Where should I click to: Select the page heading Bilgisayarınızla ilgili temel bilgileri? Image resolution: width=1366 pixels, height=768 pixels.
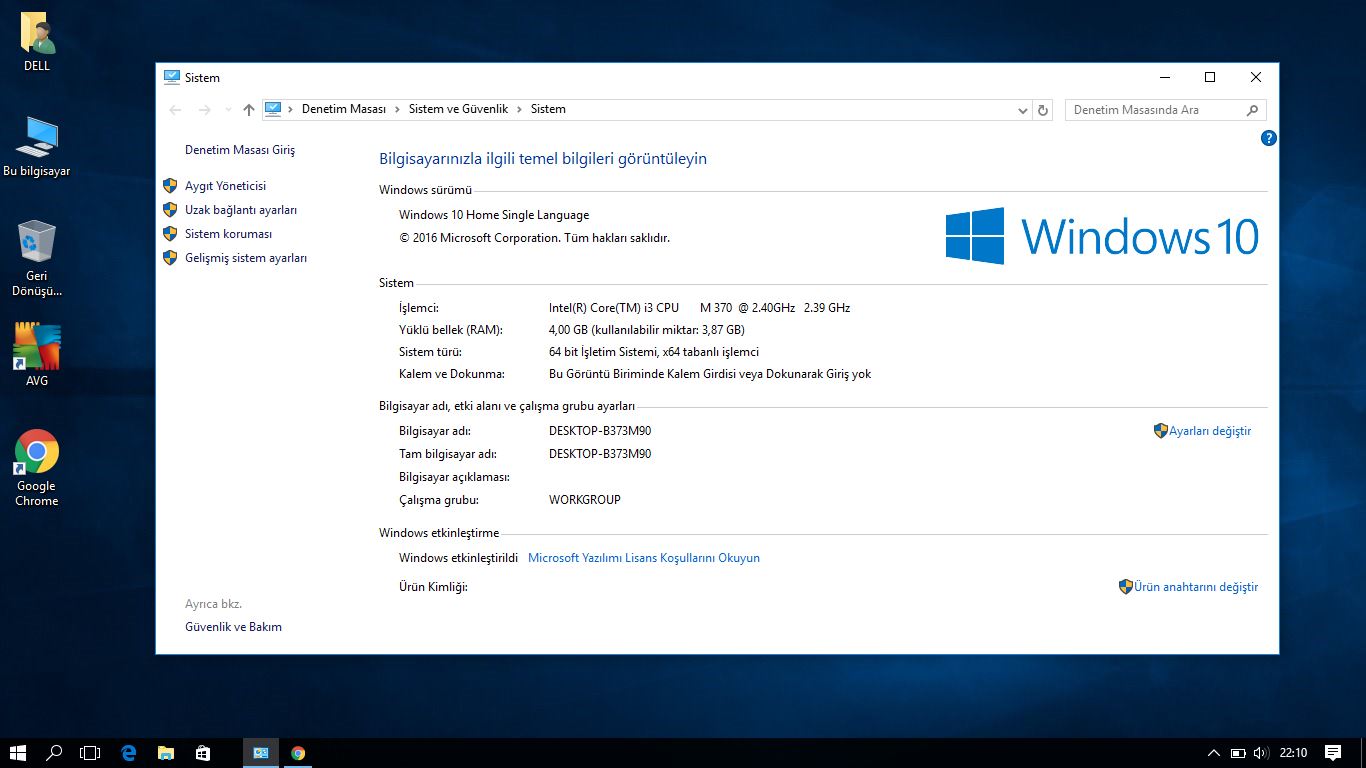click(x=543, y=159)
